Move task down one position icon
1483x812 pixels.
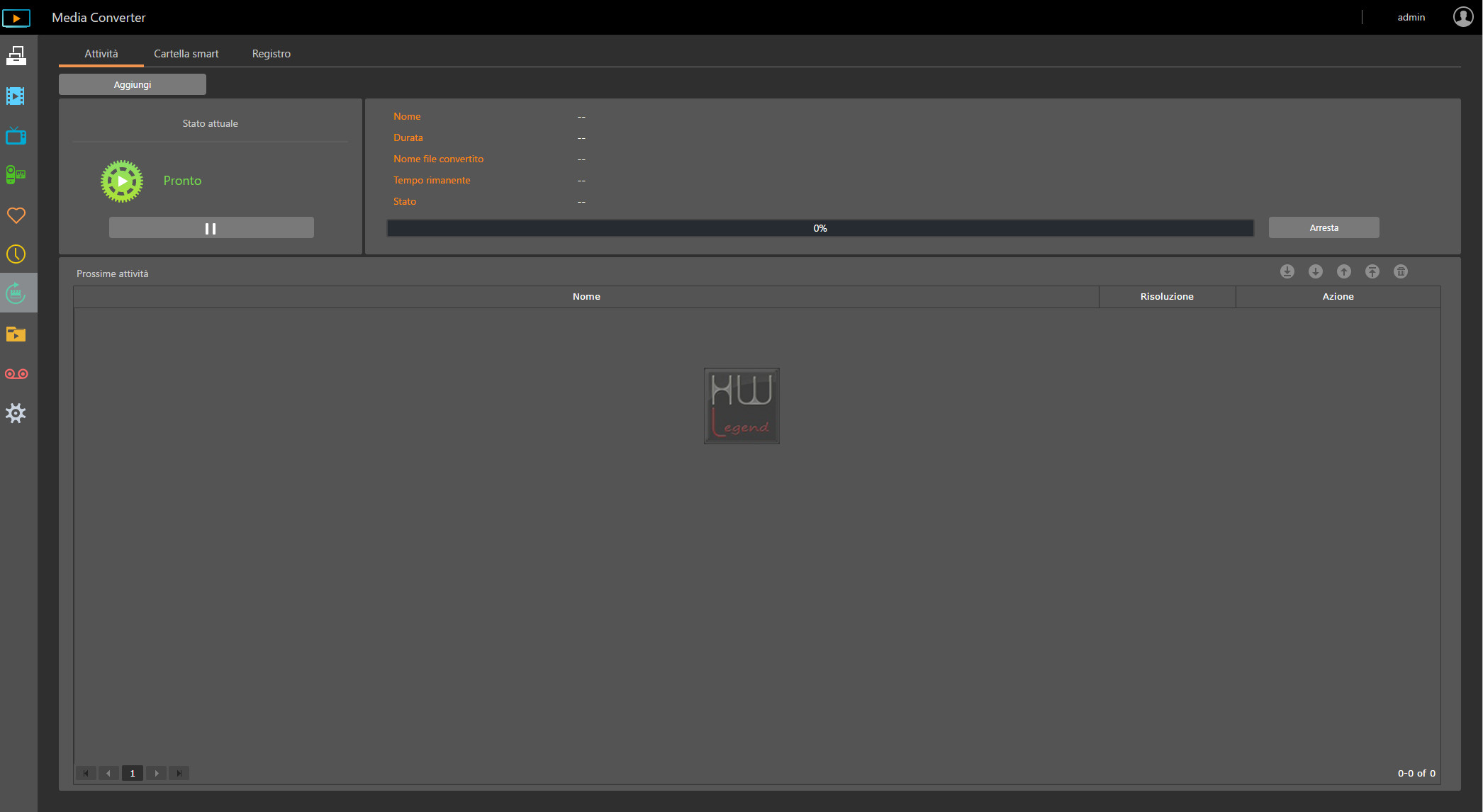[x=1316, y=271]
